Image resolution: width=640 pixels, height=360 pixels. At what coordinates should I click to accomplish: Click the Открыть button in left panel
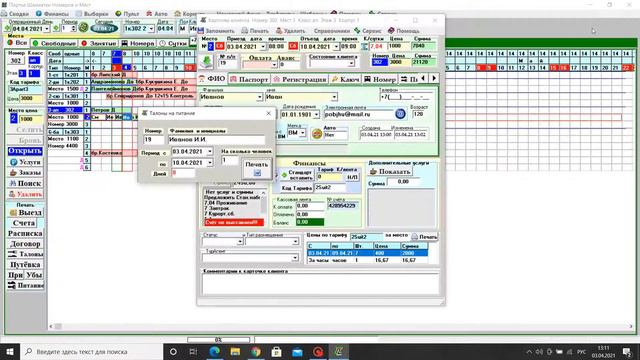point(25,151)
